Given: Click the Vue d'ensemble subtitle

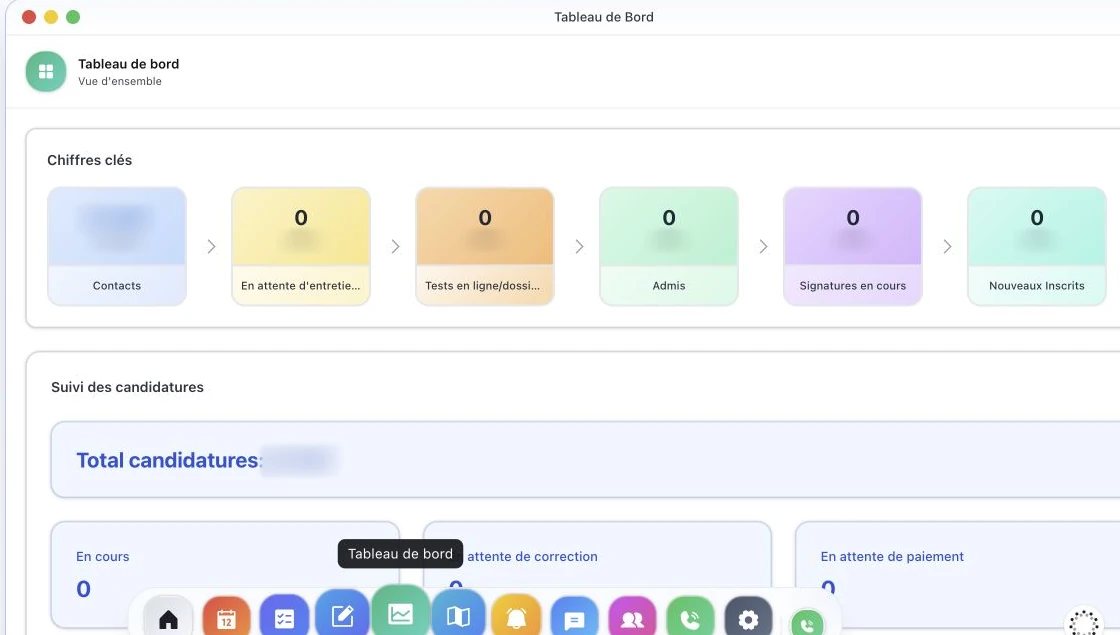Looking at the screenshot, I should pos(120,81).
